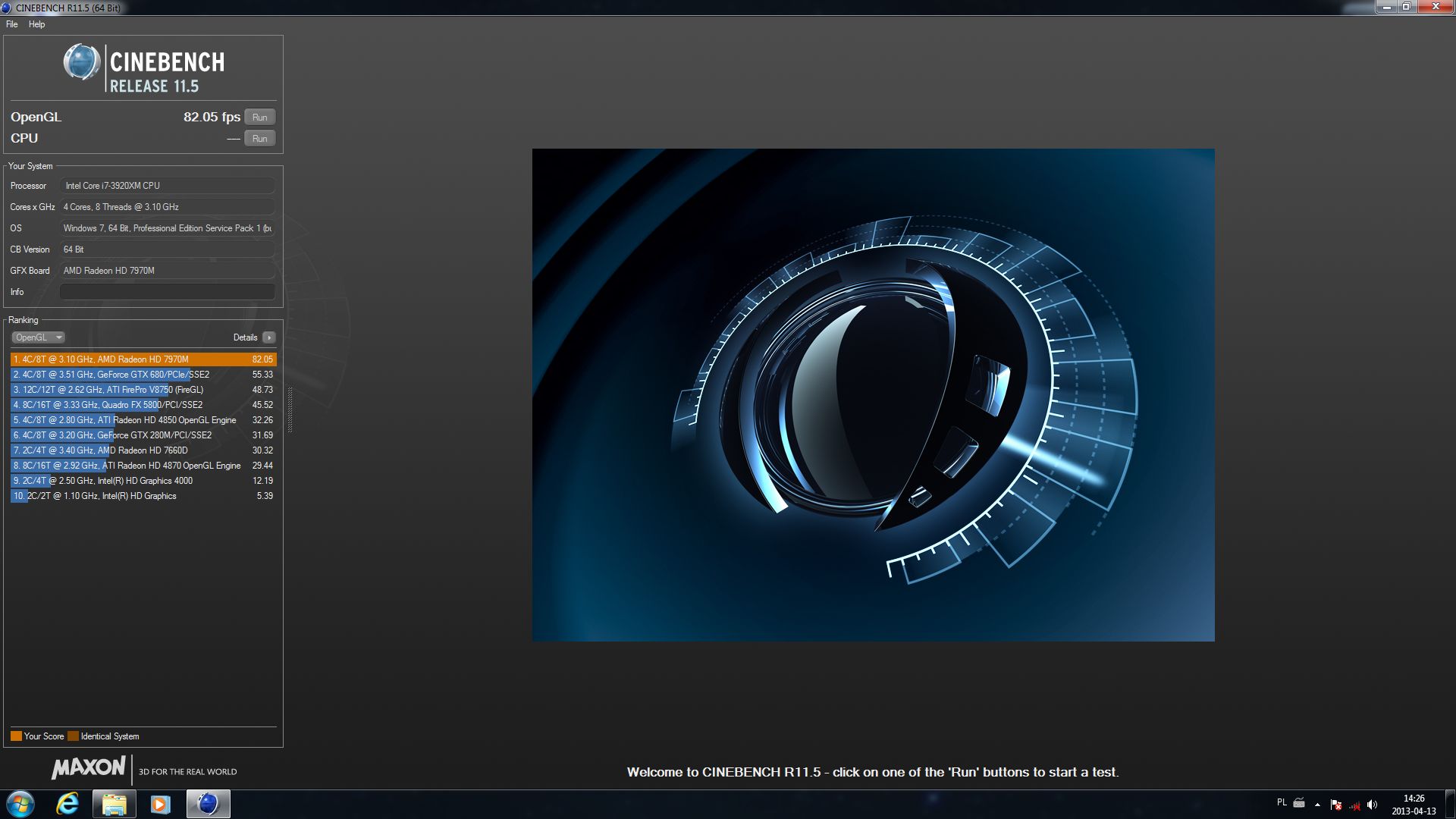Screen dimensions: 1456x819
Task: Select rank 1 row AMD Radeon HD 7970M
Action: [143, 359]
